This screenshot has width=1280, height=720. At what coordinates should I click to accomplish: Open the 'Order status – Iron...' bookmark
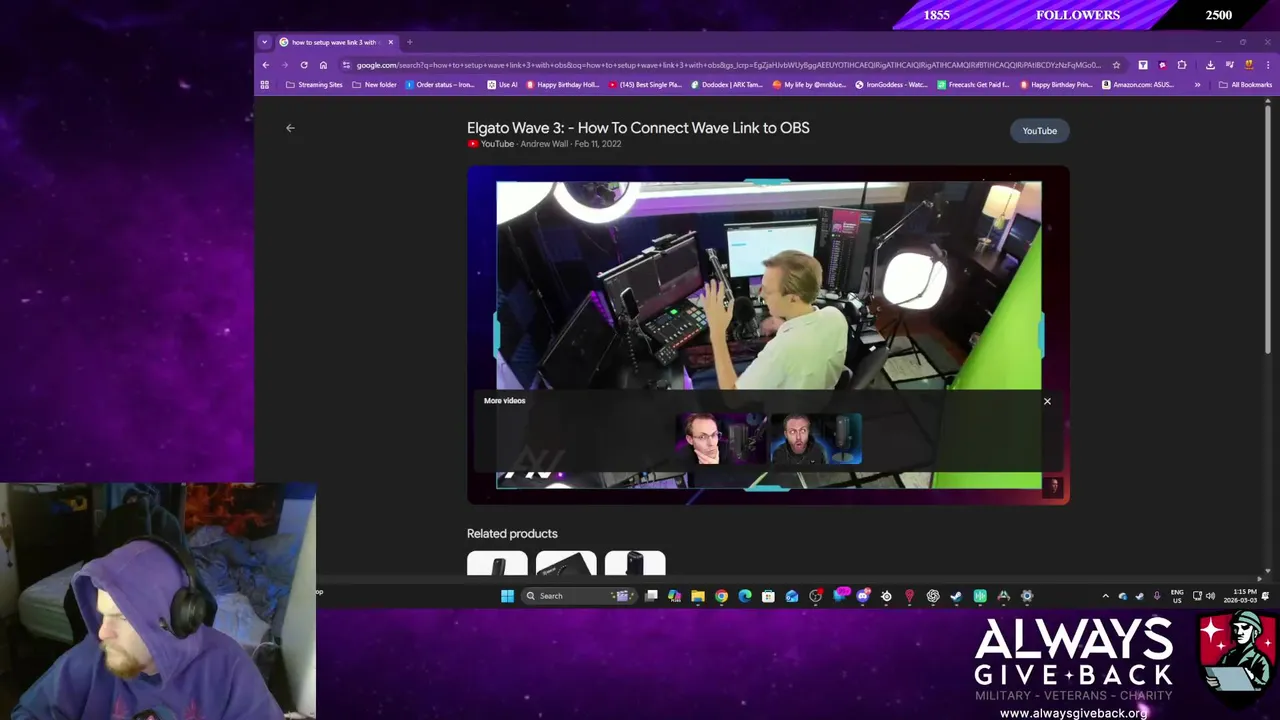pyautogui.click(x=440, y=85)
